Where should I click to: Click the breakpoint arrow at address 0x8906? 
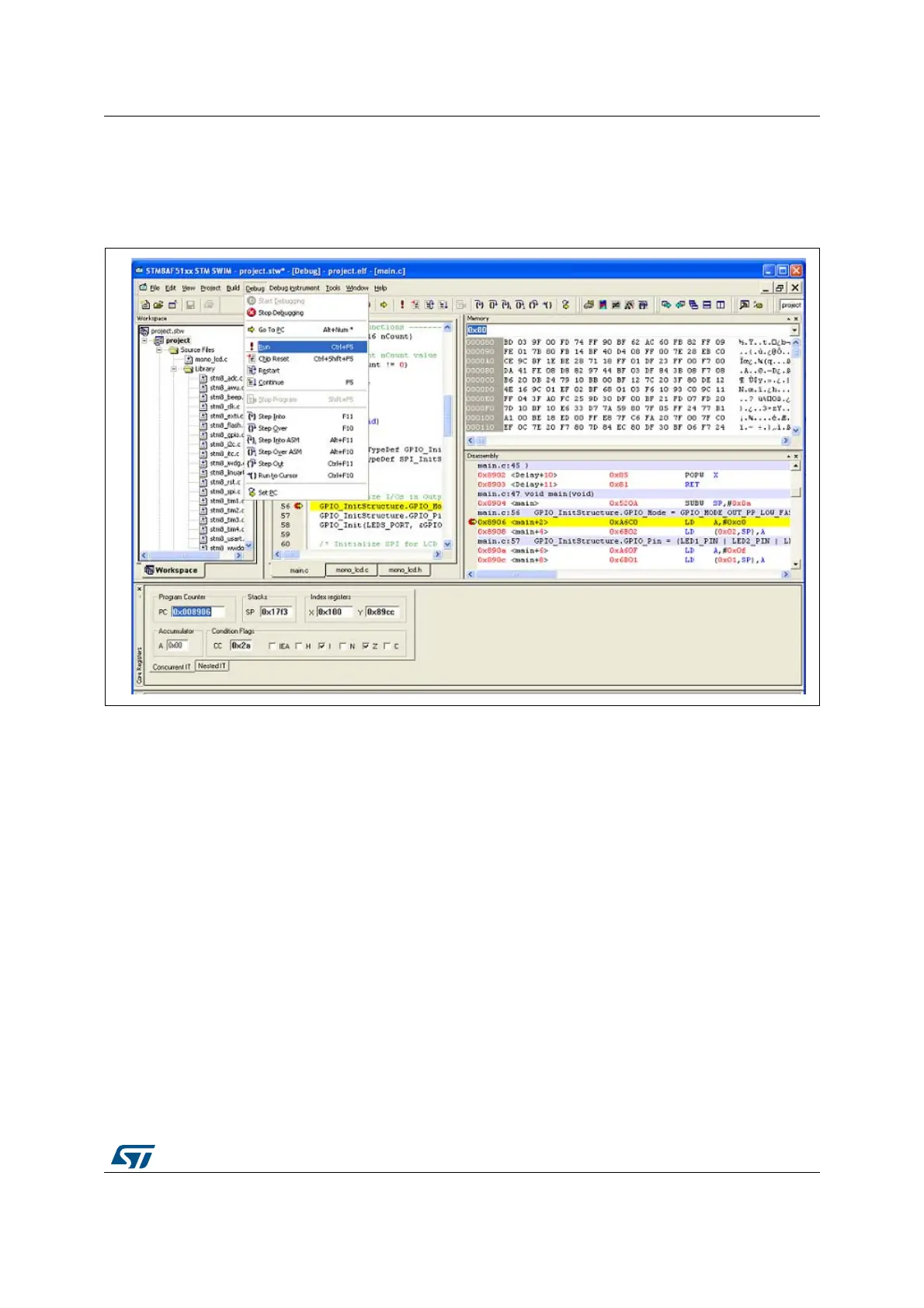(x=472, y=522)
